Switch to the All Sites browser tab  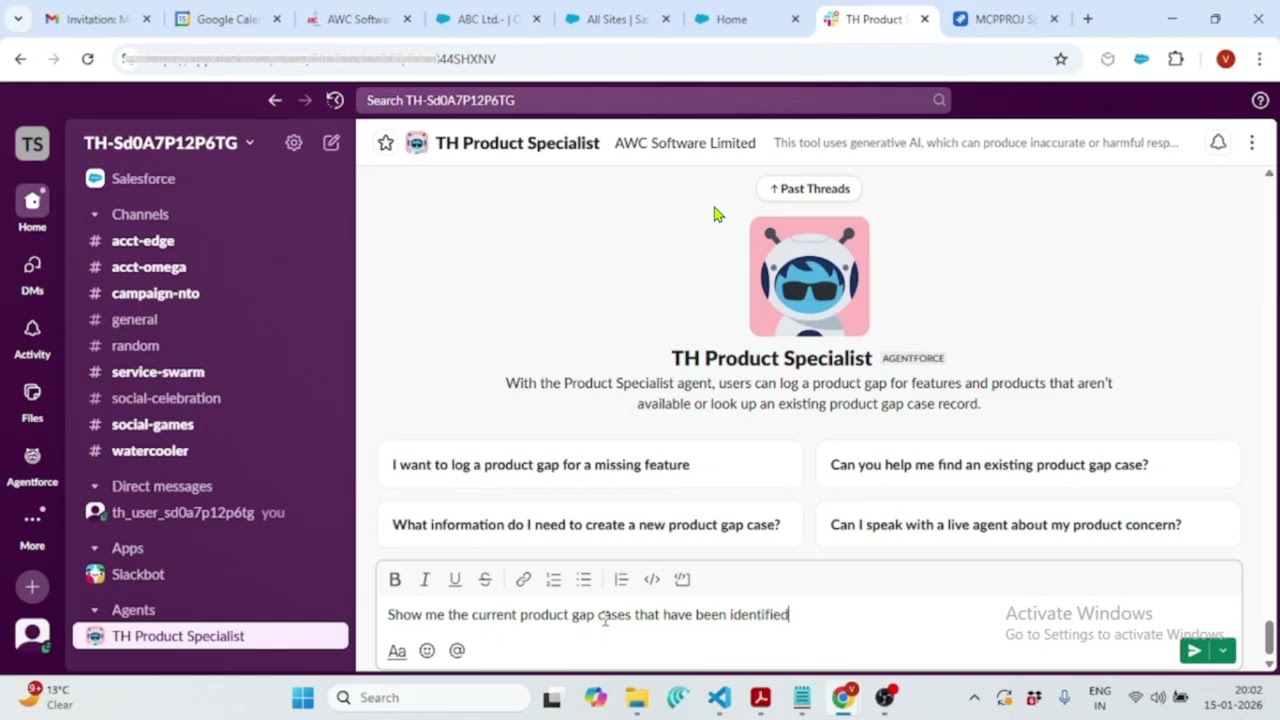(617, 19)
